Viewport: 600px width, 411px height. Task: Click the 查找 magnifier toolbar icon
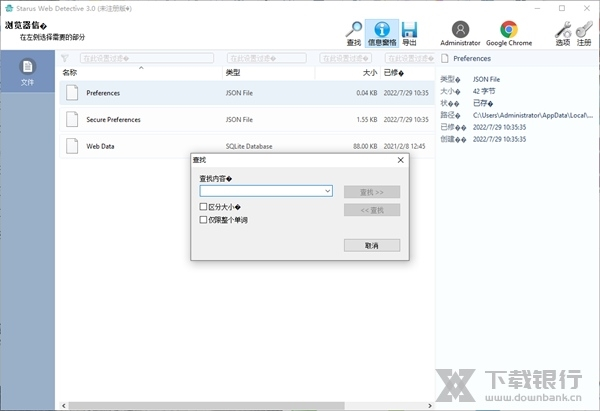[x=354, y=29]
